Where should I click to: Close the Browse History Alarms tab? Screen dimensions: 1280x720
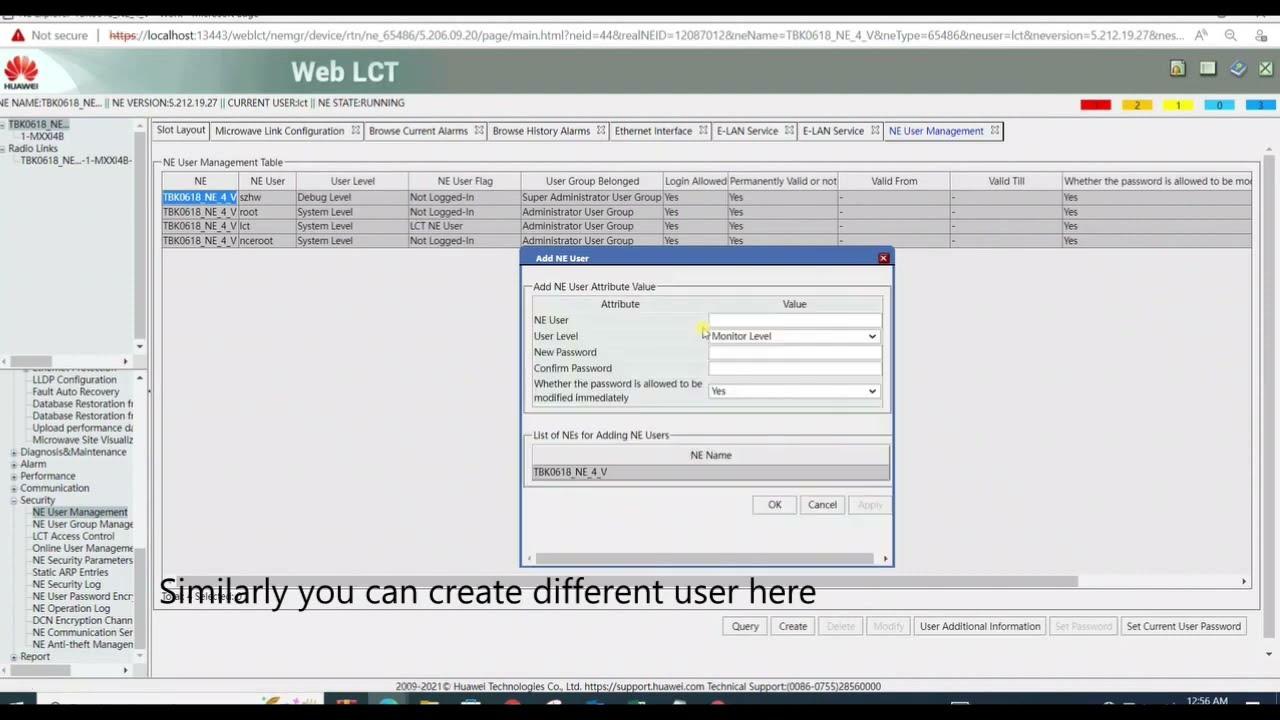point(601,131)
